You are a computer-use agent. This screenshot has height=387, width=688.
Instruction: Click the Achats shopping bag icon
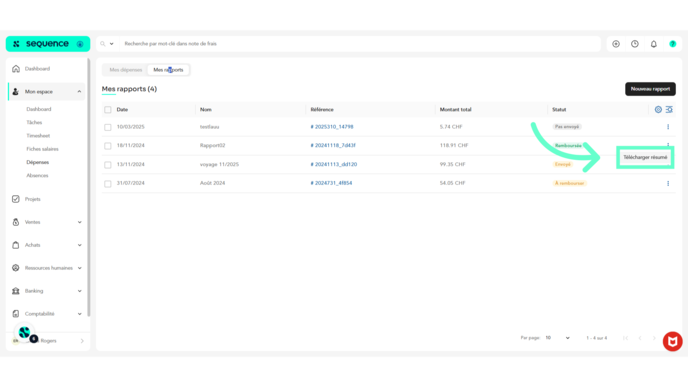[16, 245]
